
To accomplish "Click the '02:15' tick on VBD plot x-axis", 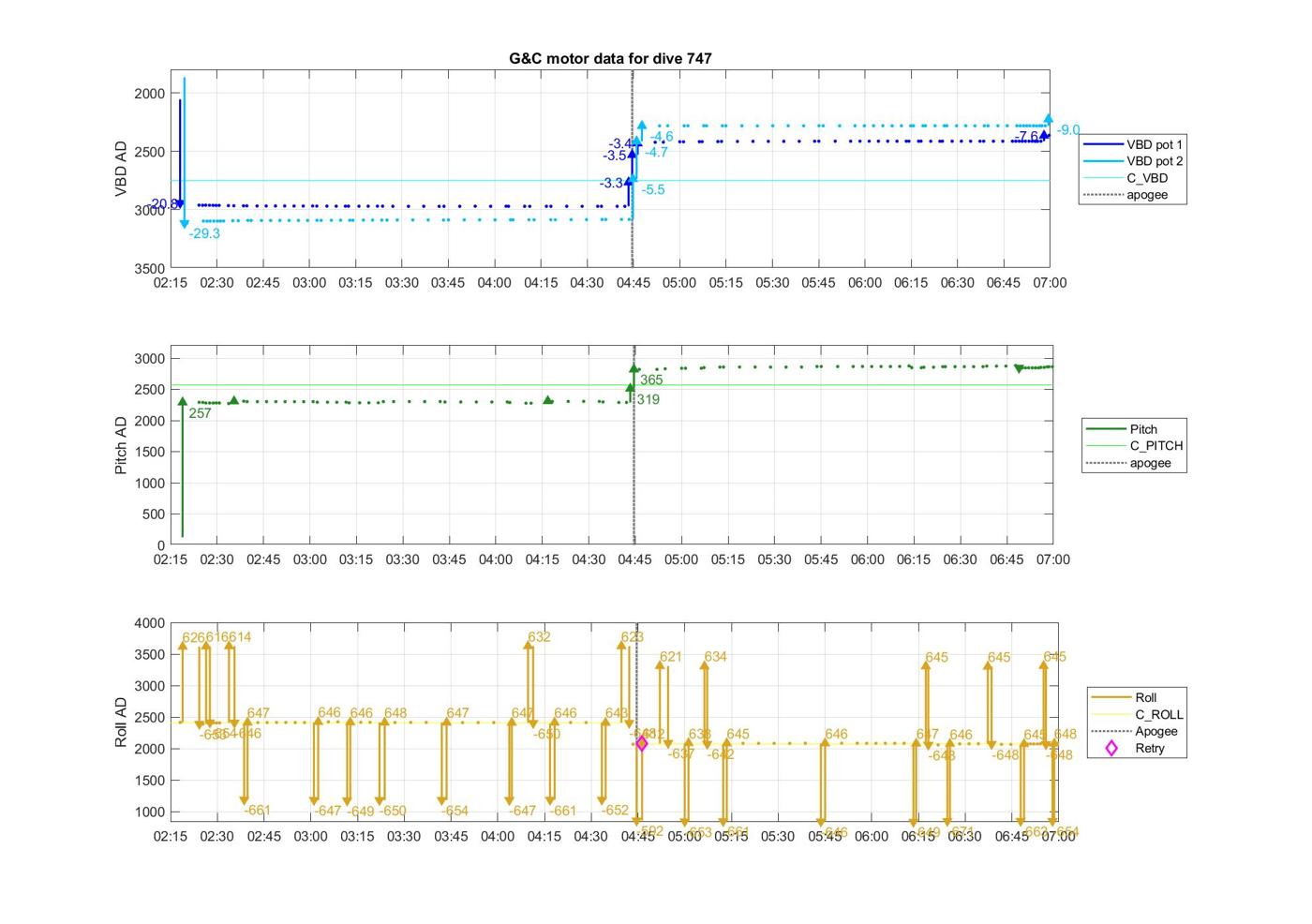I will pos(171,282).
